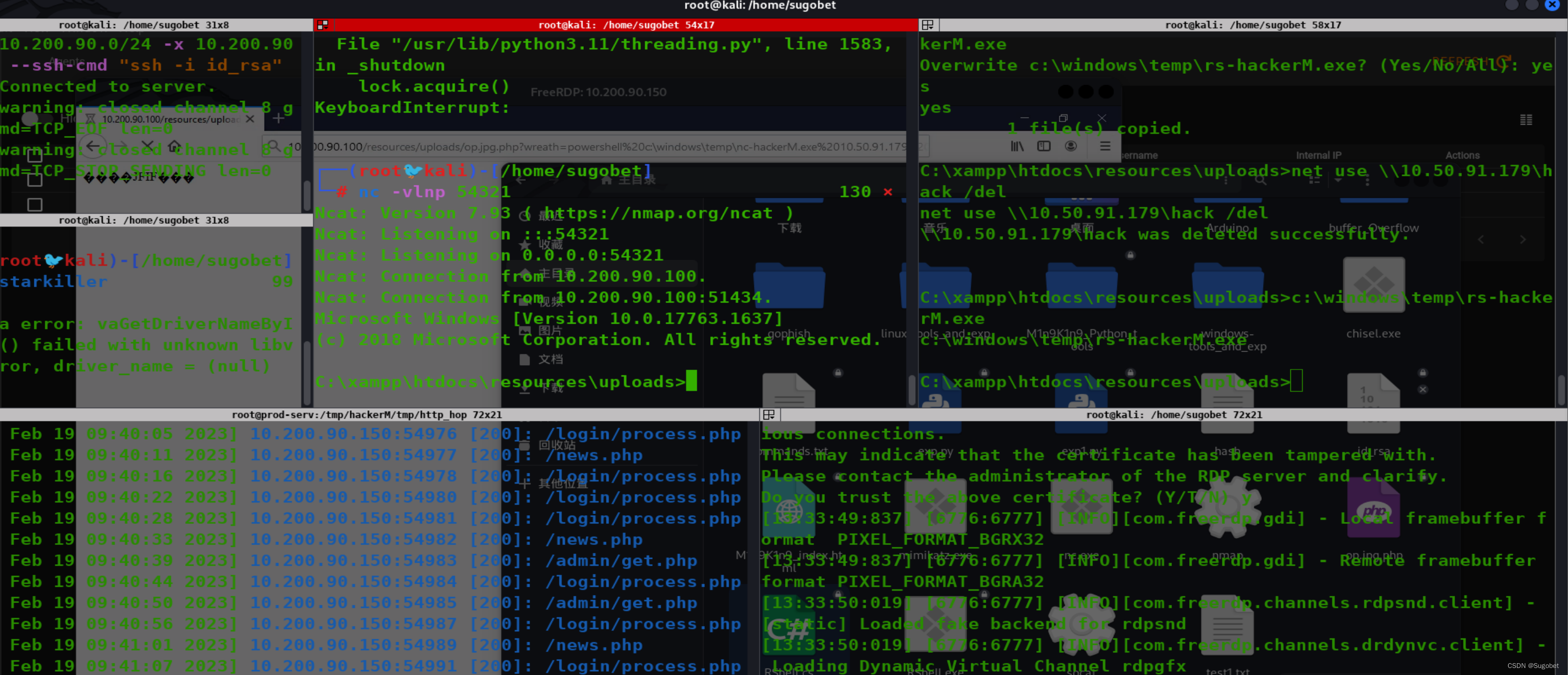Open the Firefox account icon

coord(1071,146)
